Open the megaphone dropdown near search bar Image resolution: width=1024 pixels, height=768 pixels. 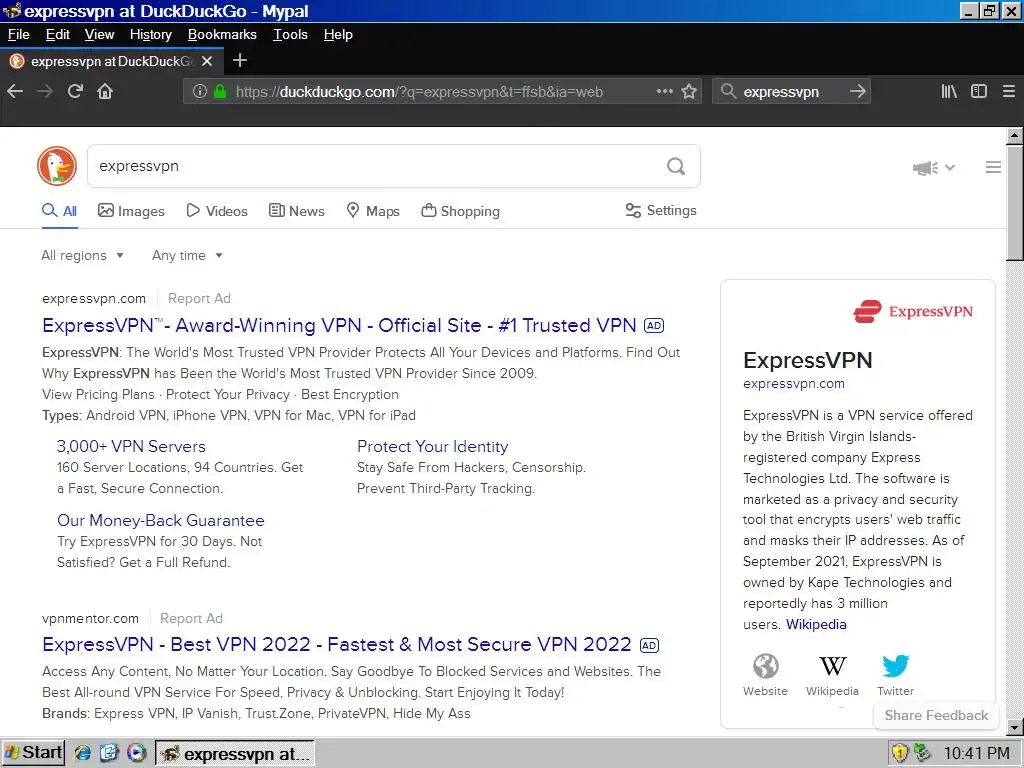click(934, 168)
